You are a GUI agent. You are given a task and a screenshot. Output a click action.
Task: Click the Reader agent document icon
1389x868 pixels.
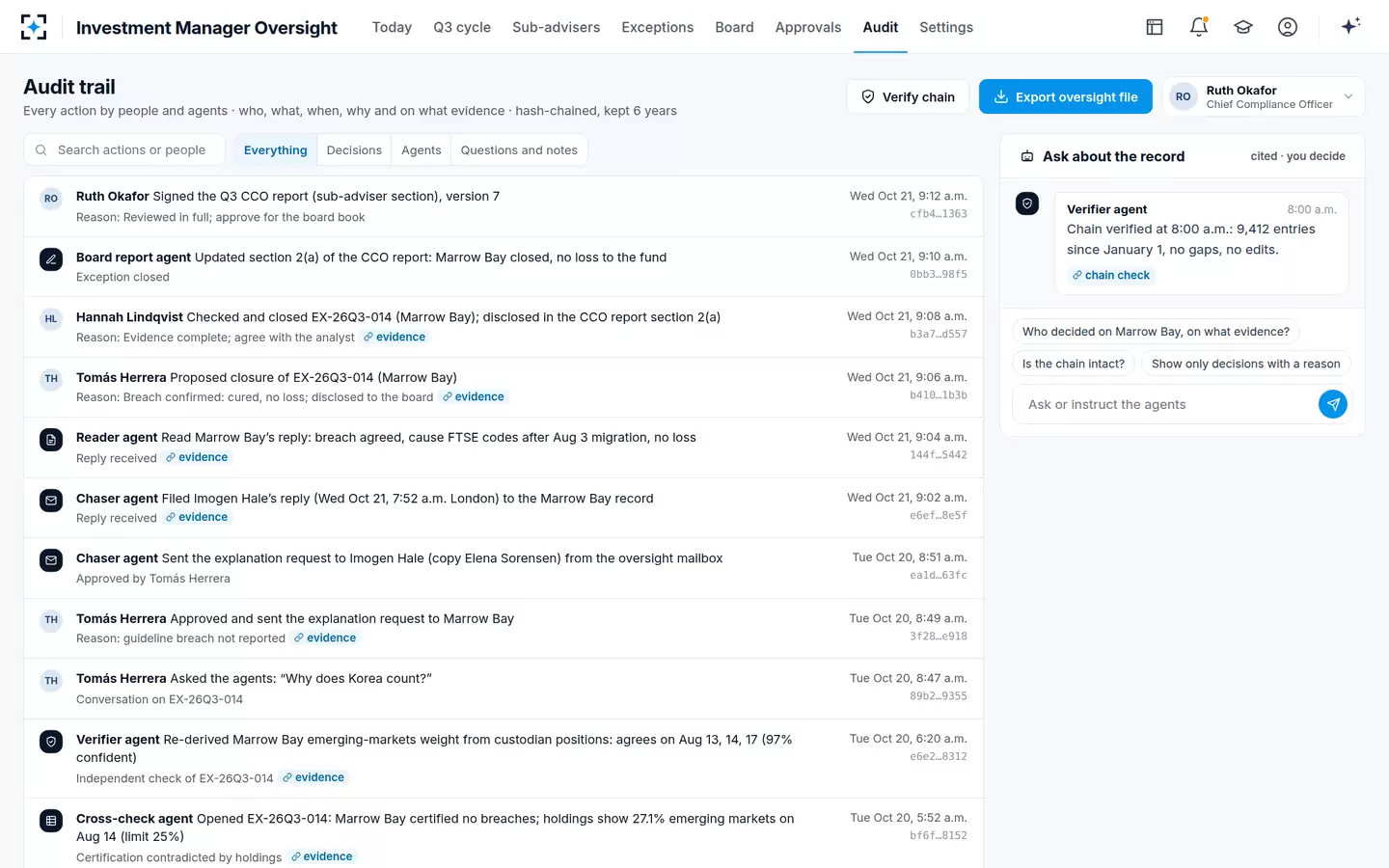tap(51, 439)
